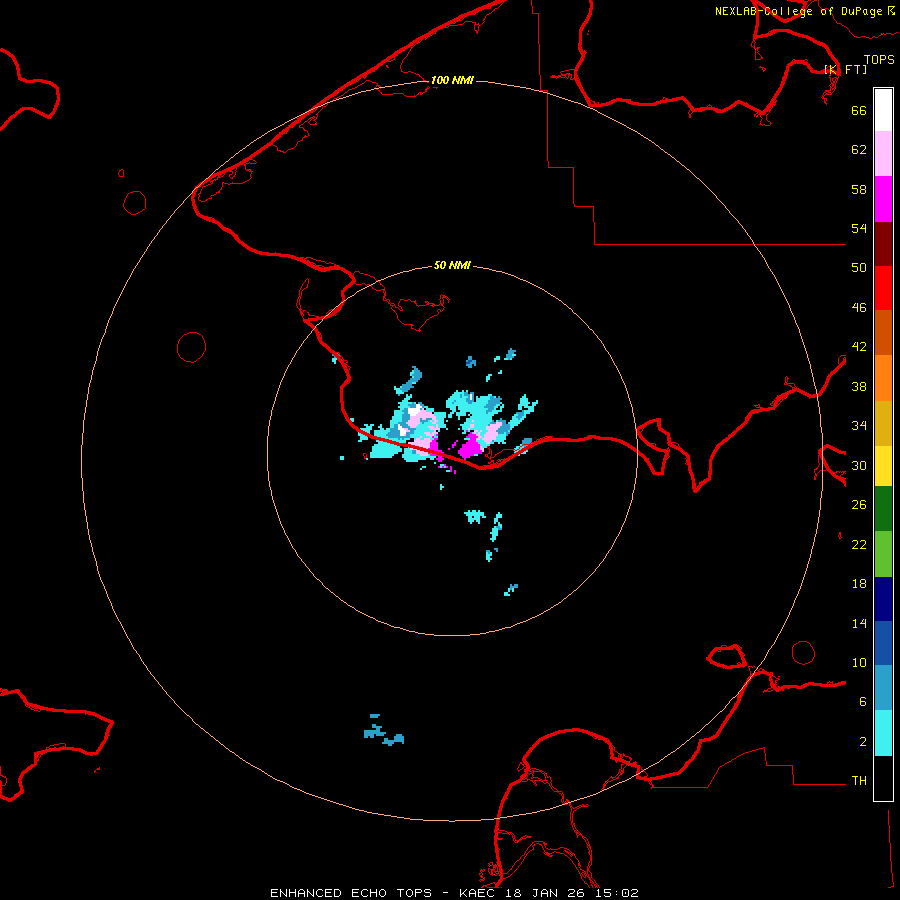Click the '46' legend value
The width and height of the screenshot is (900, 900).
(859, 307)
